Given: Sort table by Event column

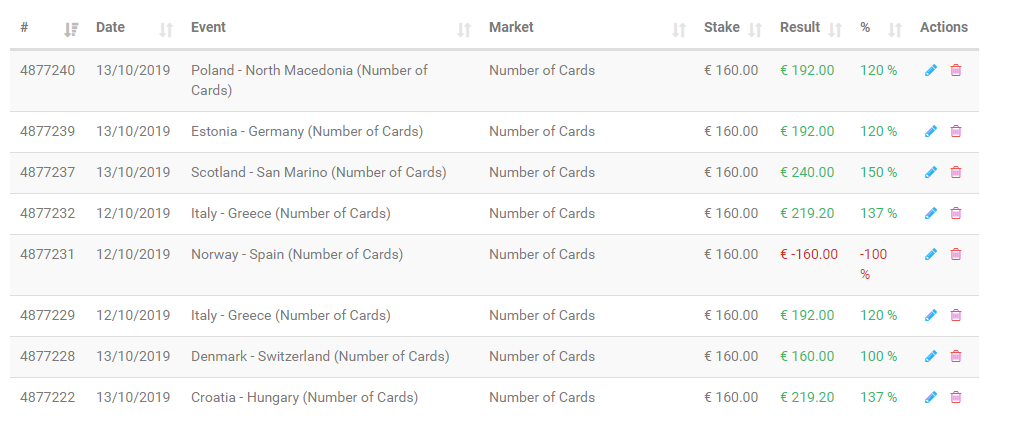Looking at the screenshot, I should (x=464, y=30).
